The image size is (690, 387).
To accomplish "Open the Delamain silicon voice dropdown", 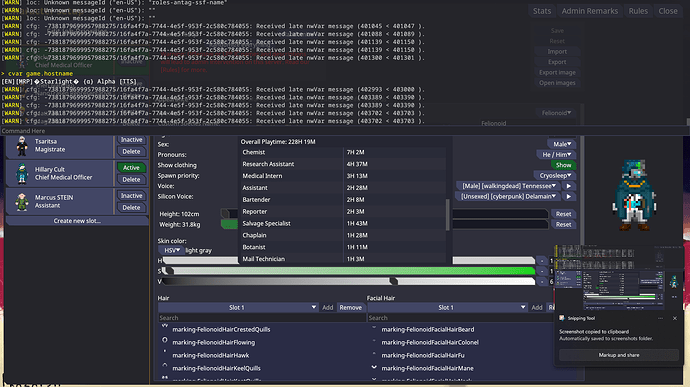I will tap(508, 196).
